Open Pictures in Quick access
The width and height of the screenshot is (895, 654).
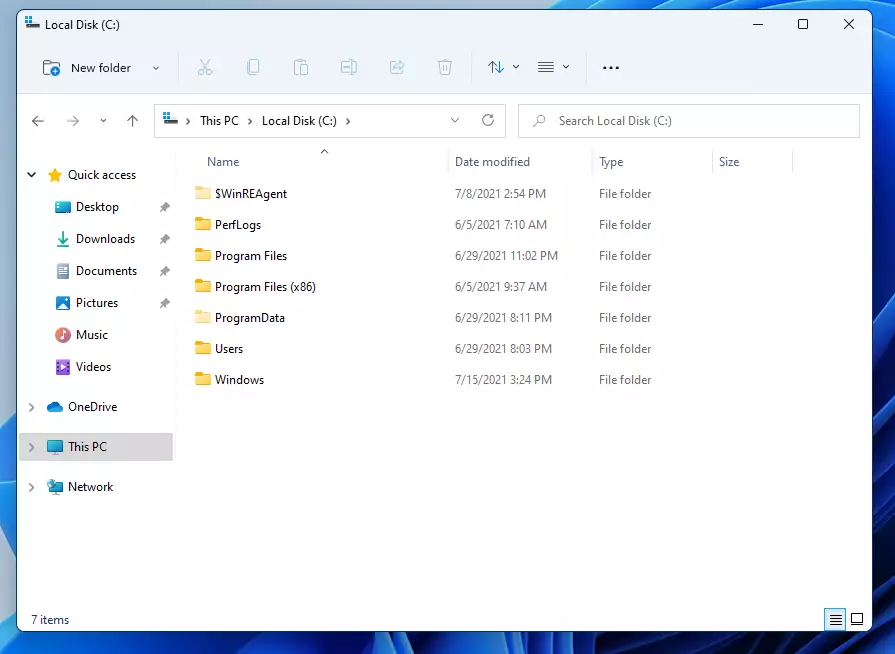click(96, 302)
